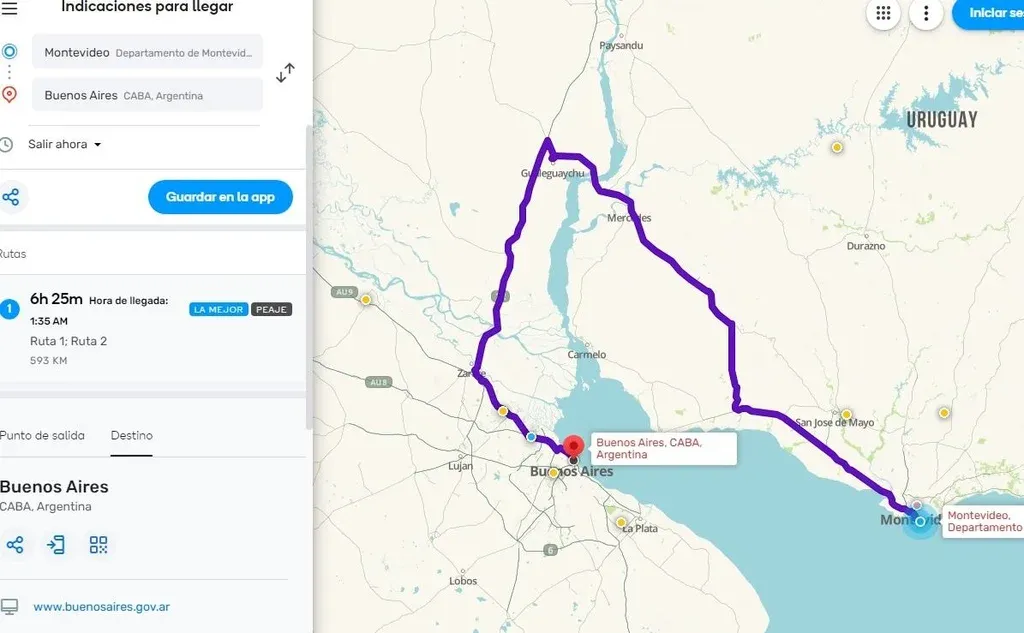Screen dimensions: 1024x633
Task: Select route 1 radio marker
Action: (x=9, y=308)
